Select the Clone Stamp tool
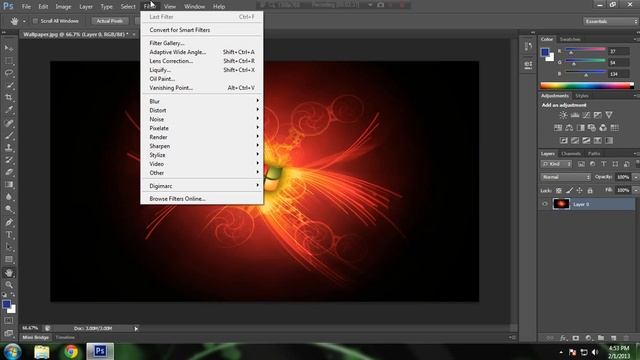Image resolution: width=640 pixels, height=360 pixels. pyautogui.click(x=9, y=147)
